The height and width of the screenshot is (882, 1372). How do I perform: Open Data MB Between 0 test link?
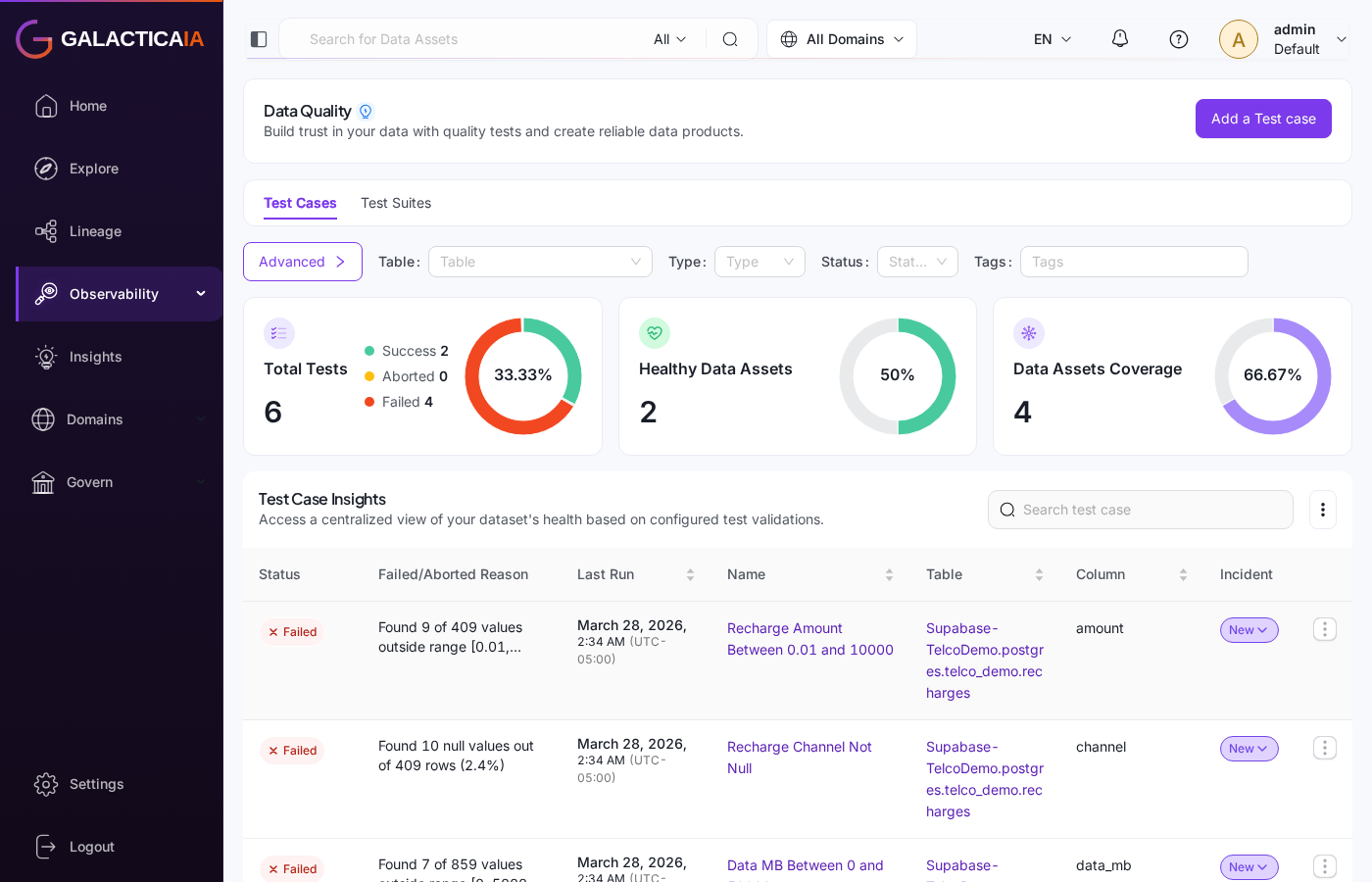[x=806, y=865]
